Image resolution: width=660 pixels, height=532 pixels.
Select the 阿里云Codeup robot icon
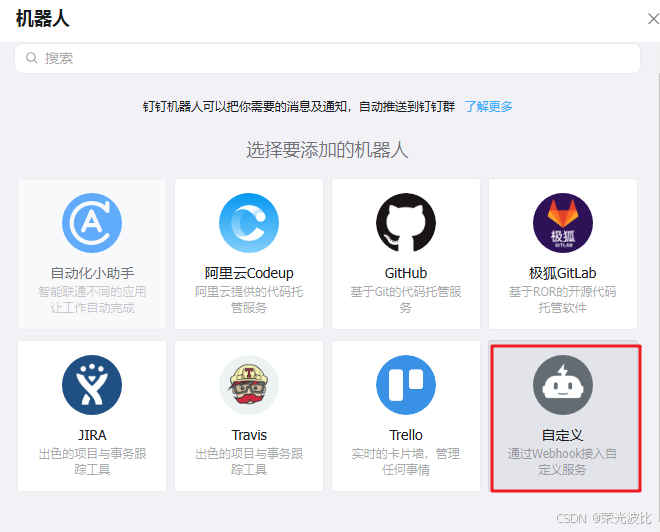(249, 223)
